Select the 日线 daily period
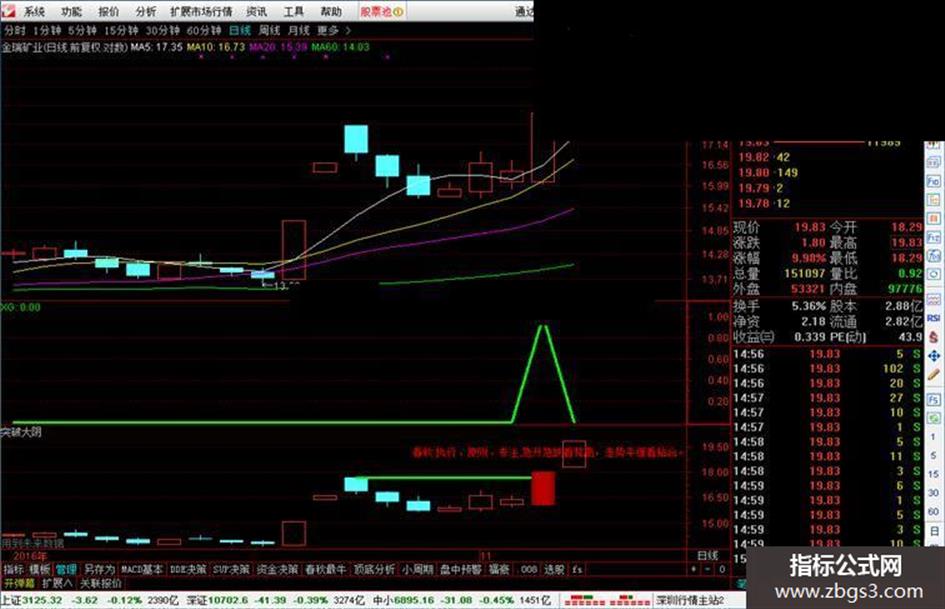945x609 pixels. [x=240, y=30]
